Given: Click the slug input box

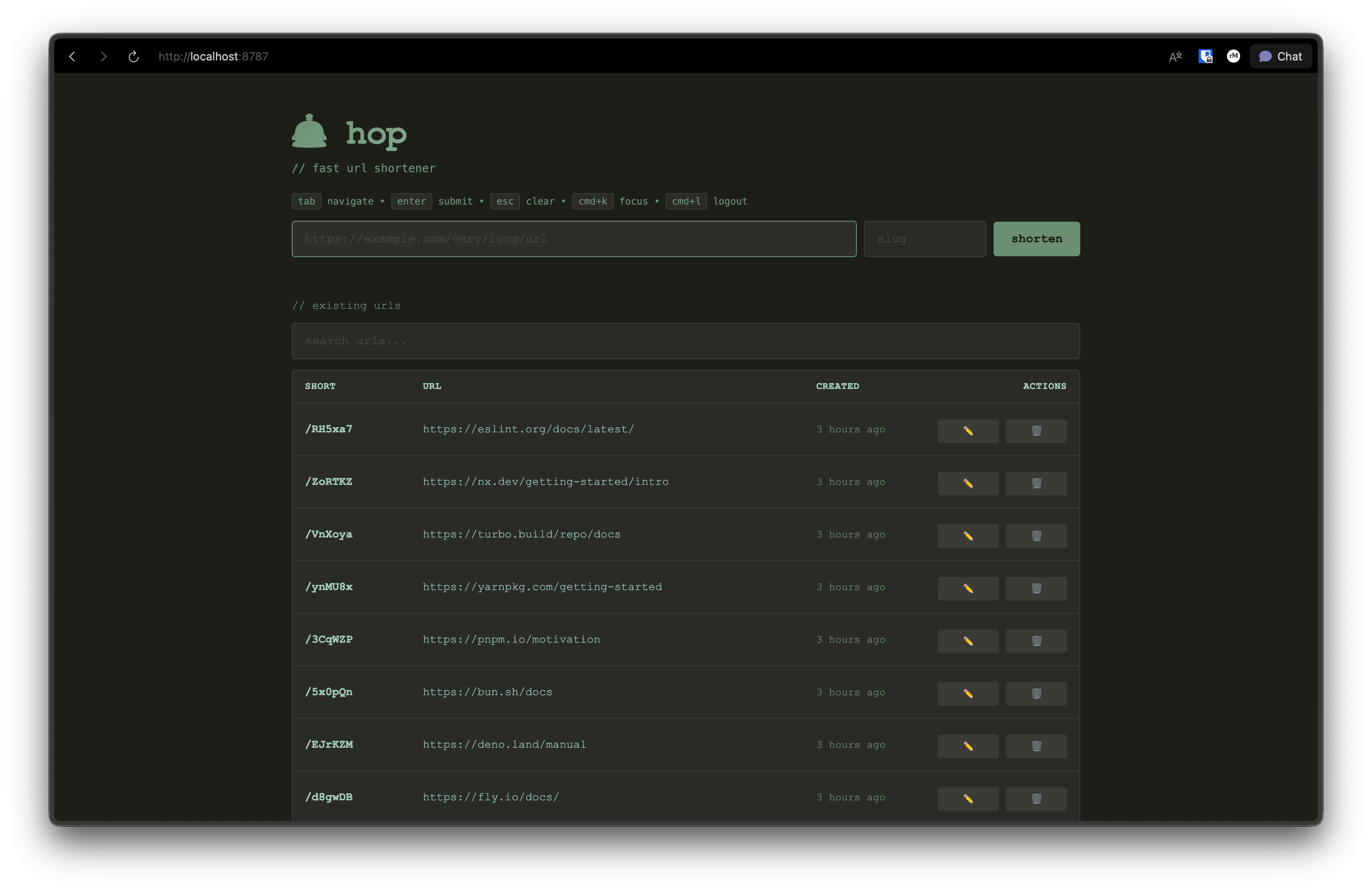Looking at the screenshot, I should pyautogui.click(x=924, y=239).
